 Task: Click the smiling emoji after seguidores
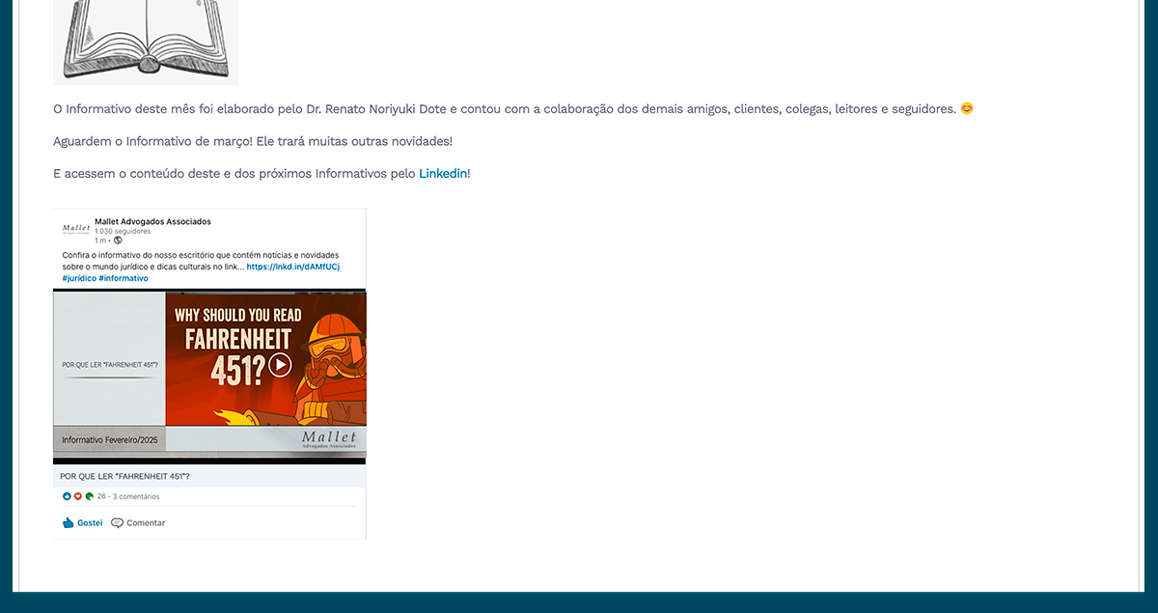tap(967, 109)
